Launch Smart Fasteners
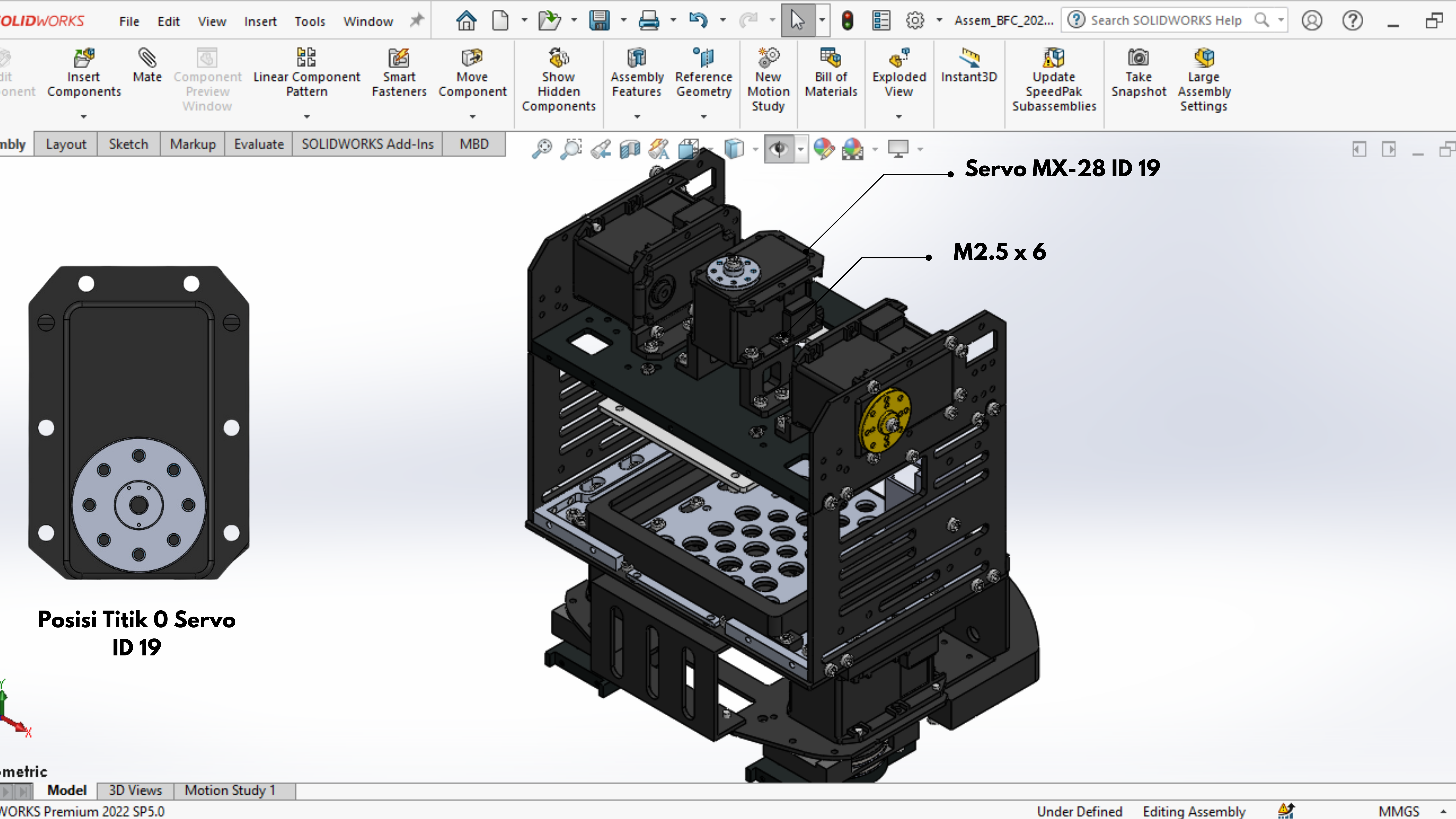 click(x=399, y=73)
